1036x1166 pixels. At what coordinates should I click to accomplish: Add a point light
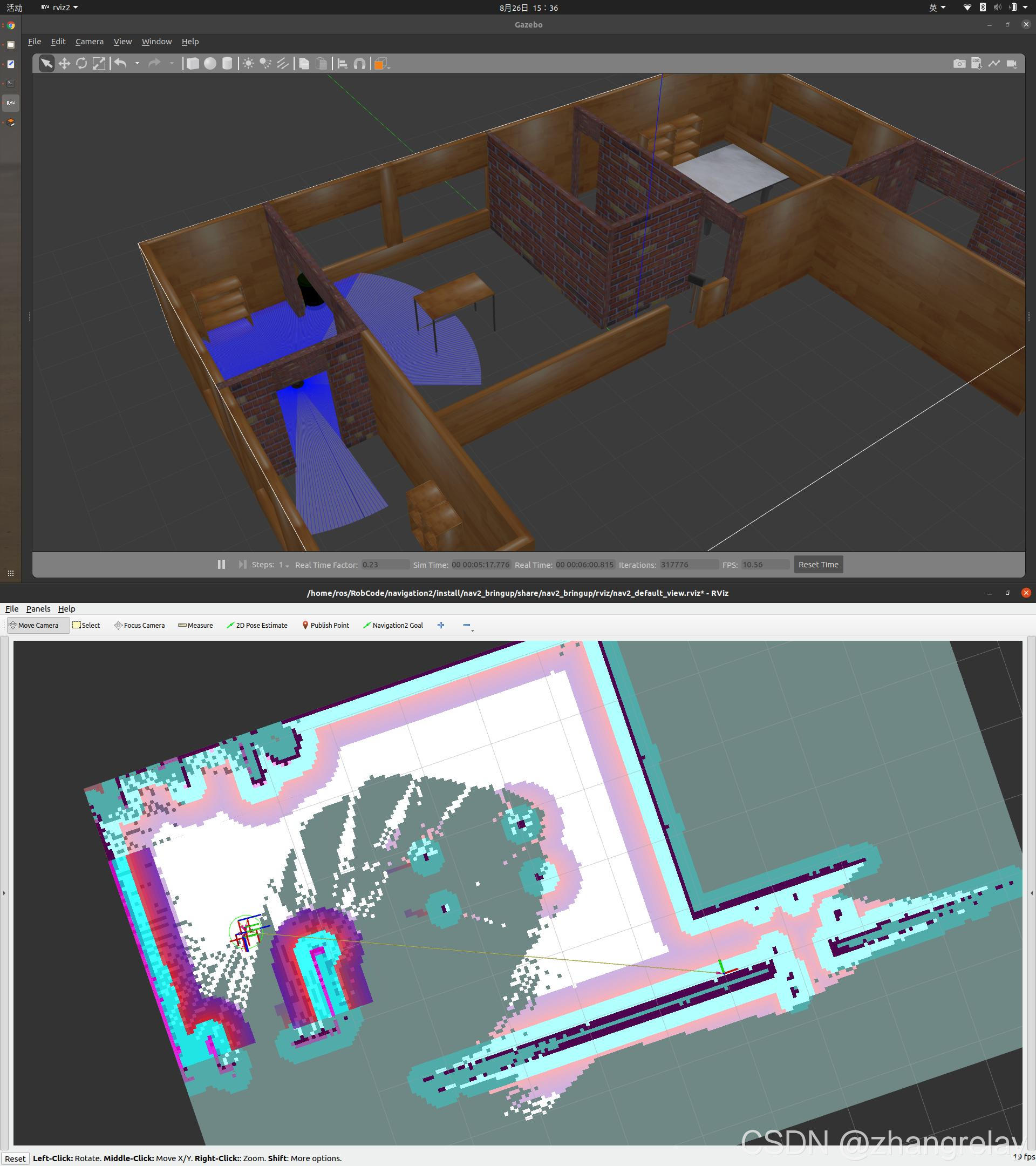click(248, 63)
